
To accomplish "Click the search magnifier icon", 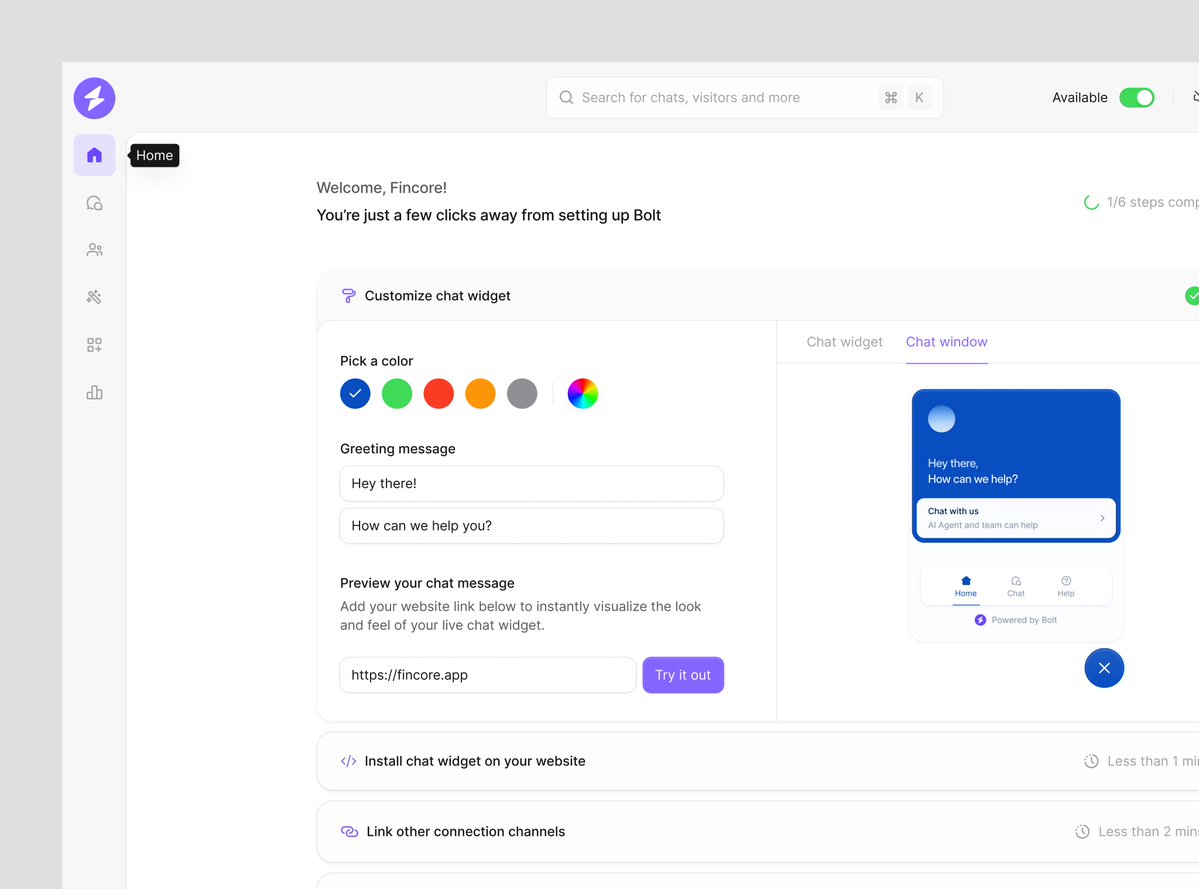I will point(566,98).
